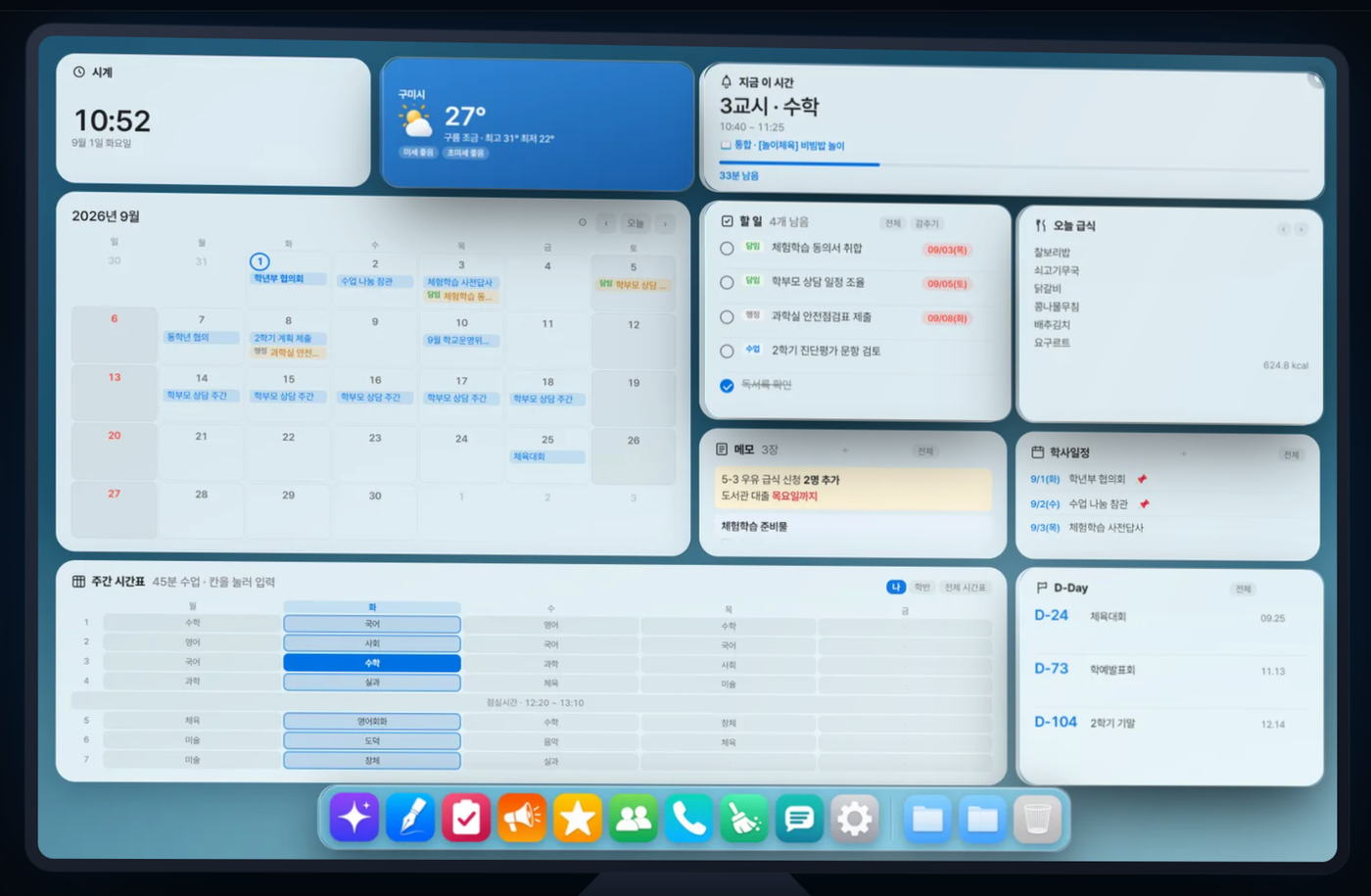Click the clock icon beside 시계
The height and width of the screenshot is (896, 1371).
(x=79, y=71)
